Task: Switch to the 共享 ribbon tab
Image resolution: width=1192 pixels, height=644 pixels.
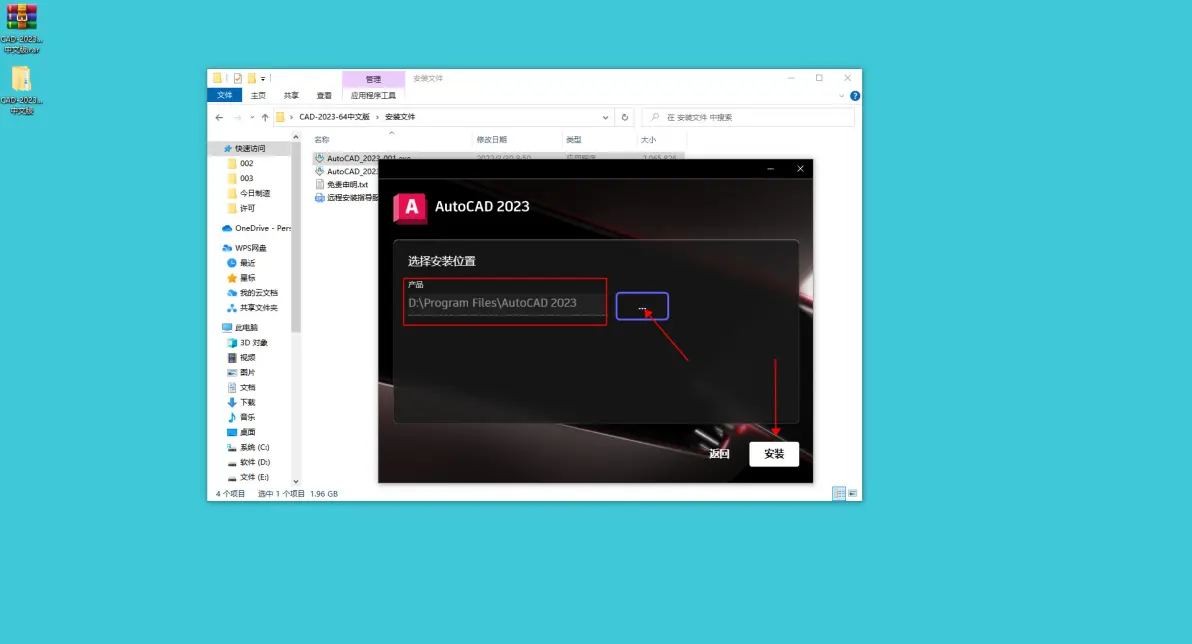Action: tap(291, 96)
